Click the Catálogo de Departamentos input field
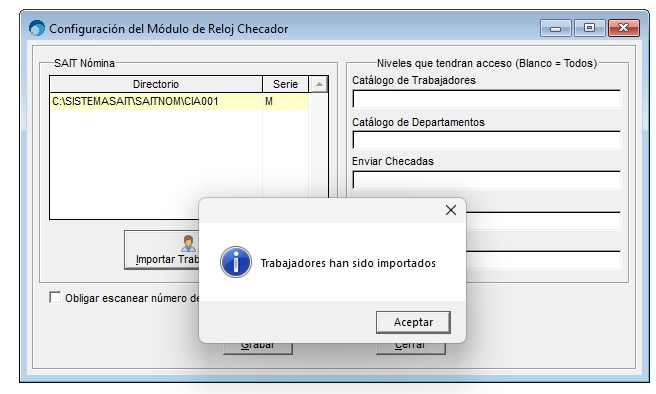656x394 pixels. (487, 140)
